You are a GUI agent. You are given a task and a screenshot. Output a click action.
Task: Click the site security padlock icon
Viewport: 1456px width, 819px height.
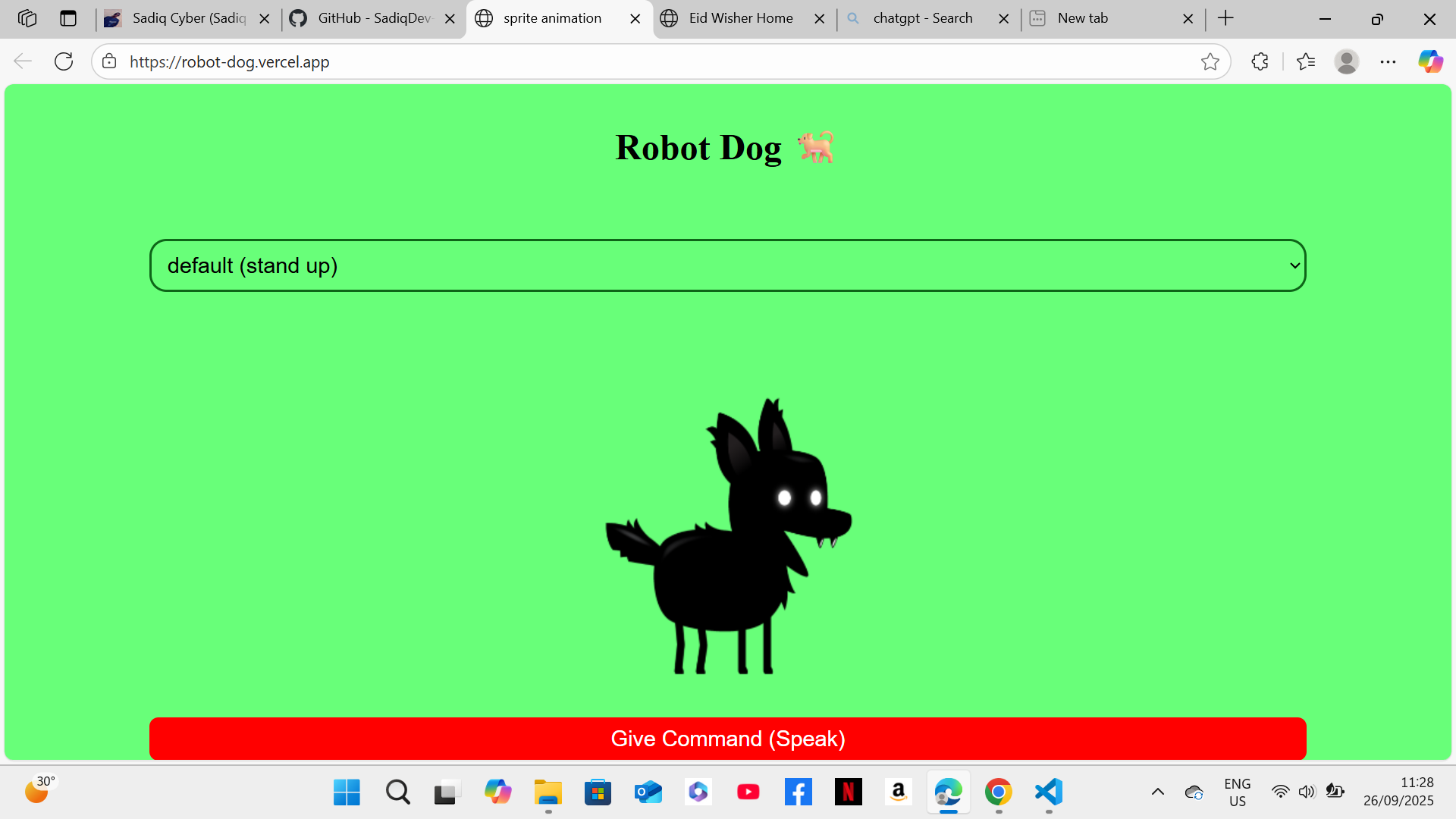click(109, 61)
